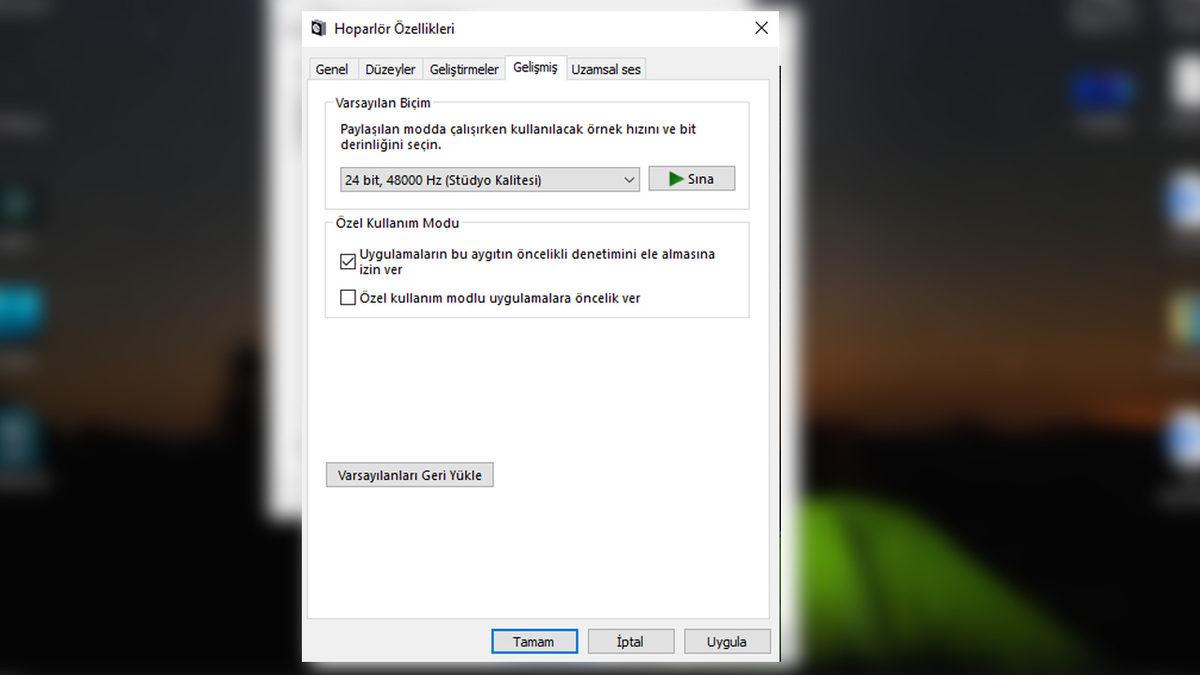The width and height of the screenshot is (1200, 675).
Task: Toggle off priority control permission for applications
Action: (348, 260)
